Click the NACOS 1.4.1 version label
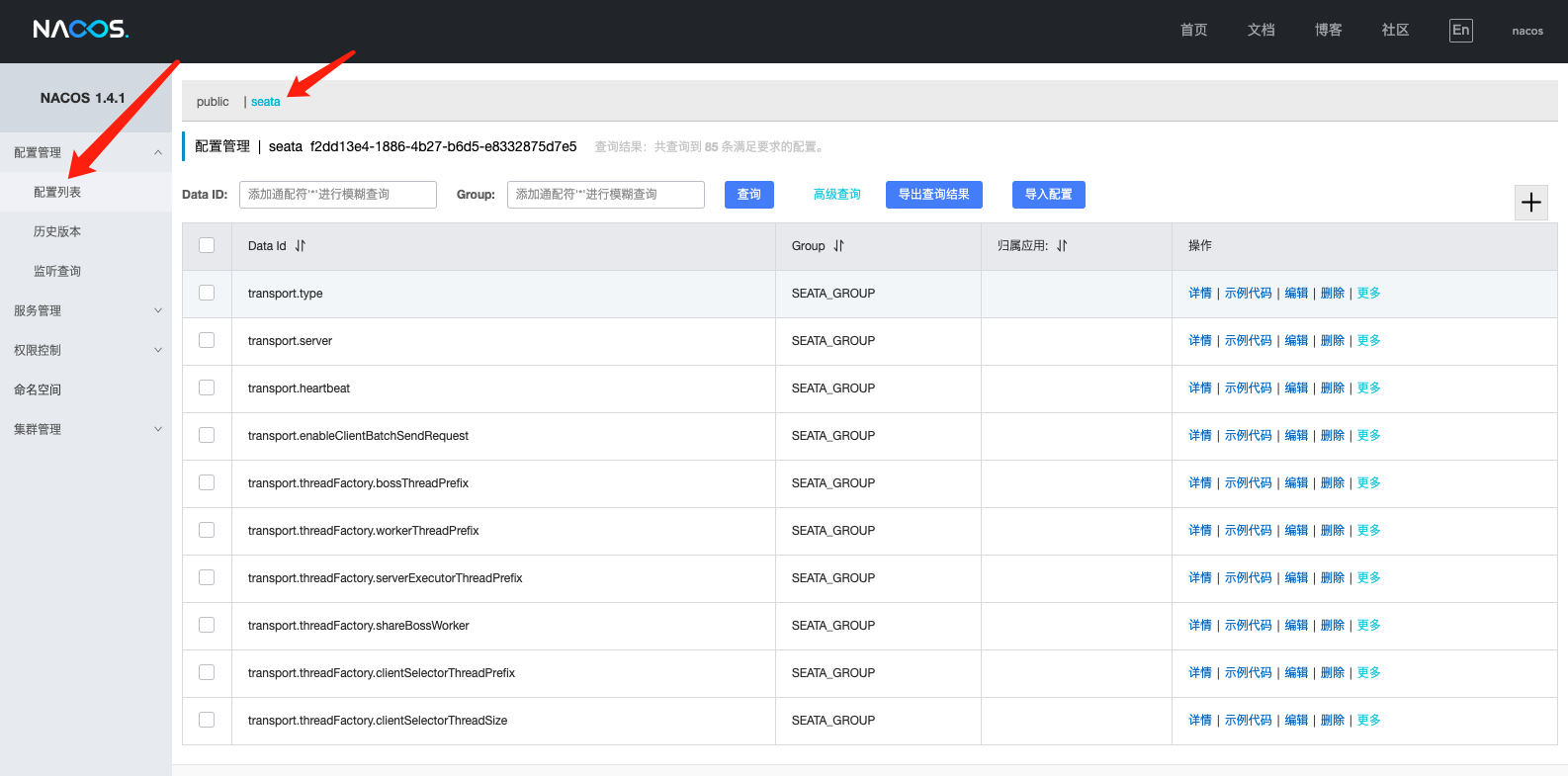The image size is (1568, 776). (x=83, y=98)
